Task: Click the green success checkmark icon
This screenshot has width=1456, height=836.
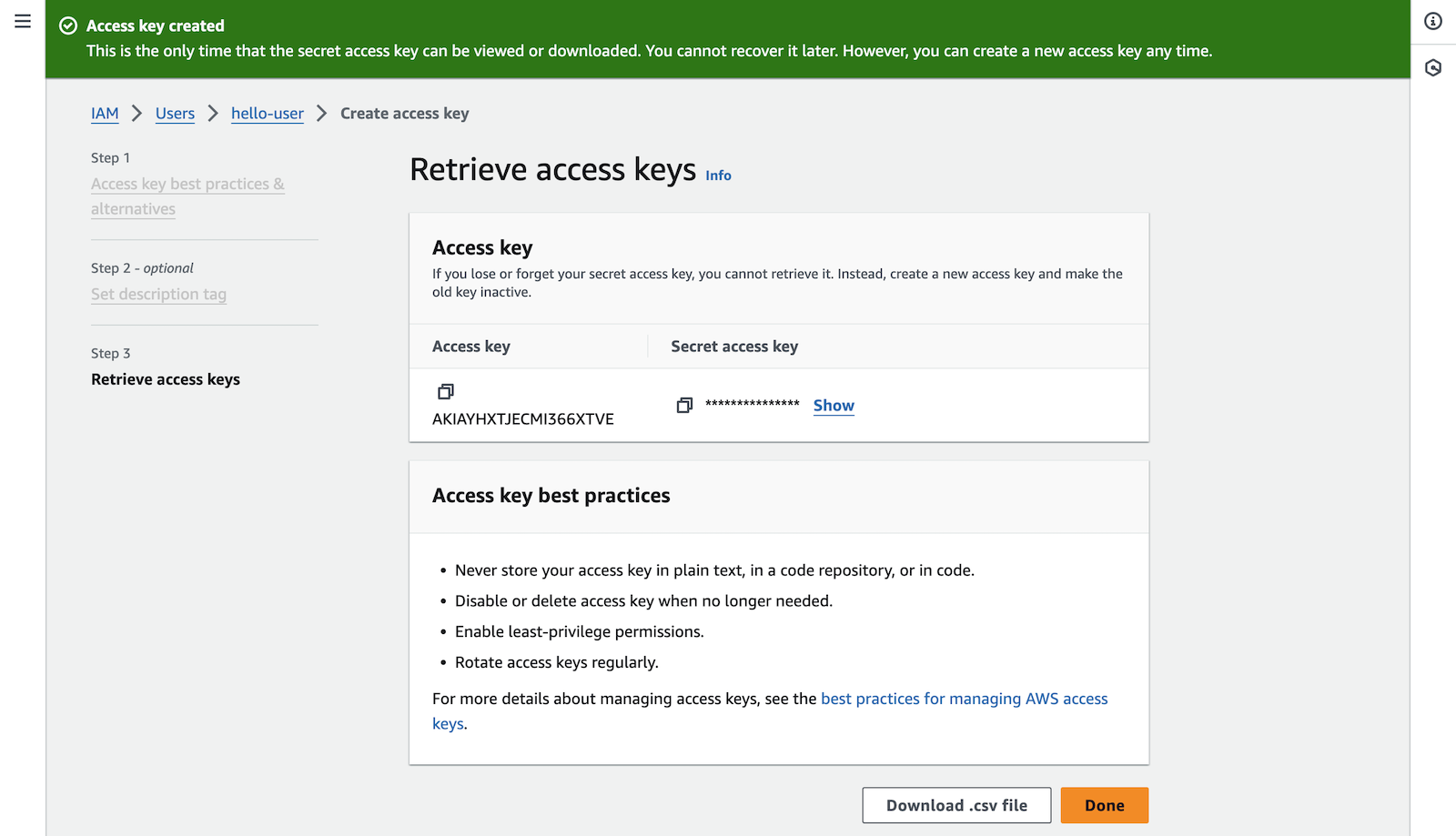Action: (x=68, y=25)
